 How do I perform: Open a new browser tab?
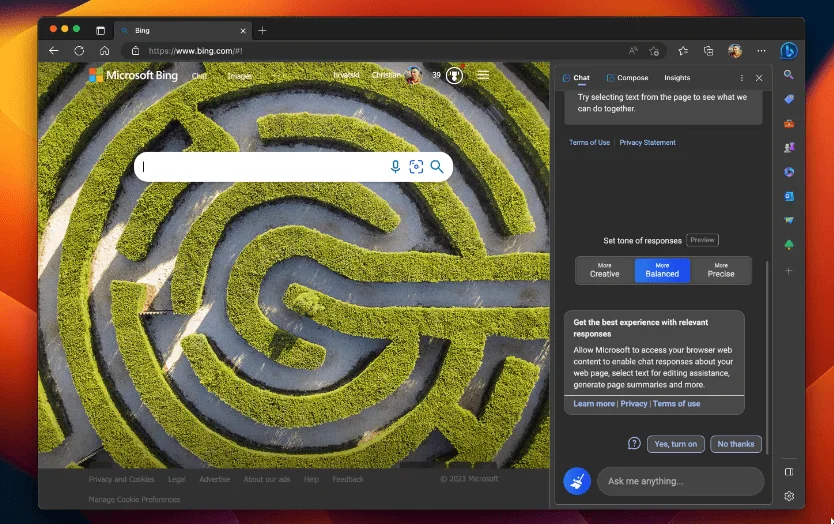[262, 31]
